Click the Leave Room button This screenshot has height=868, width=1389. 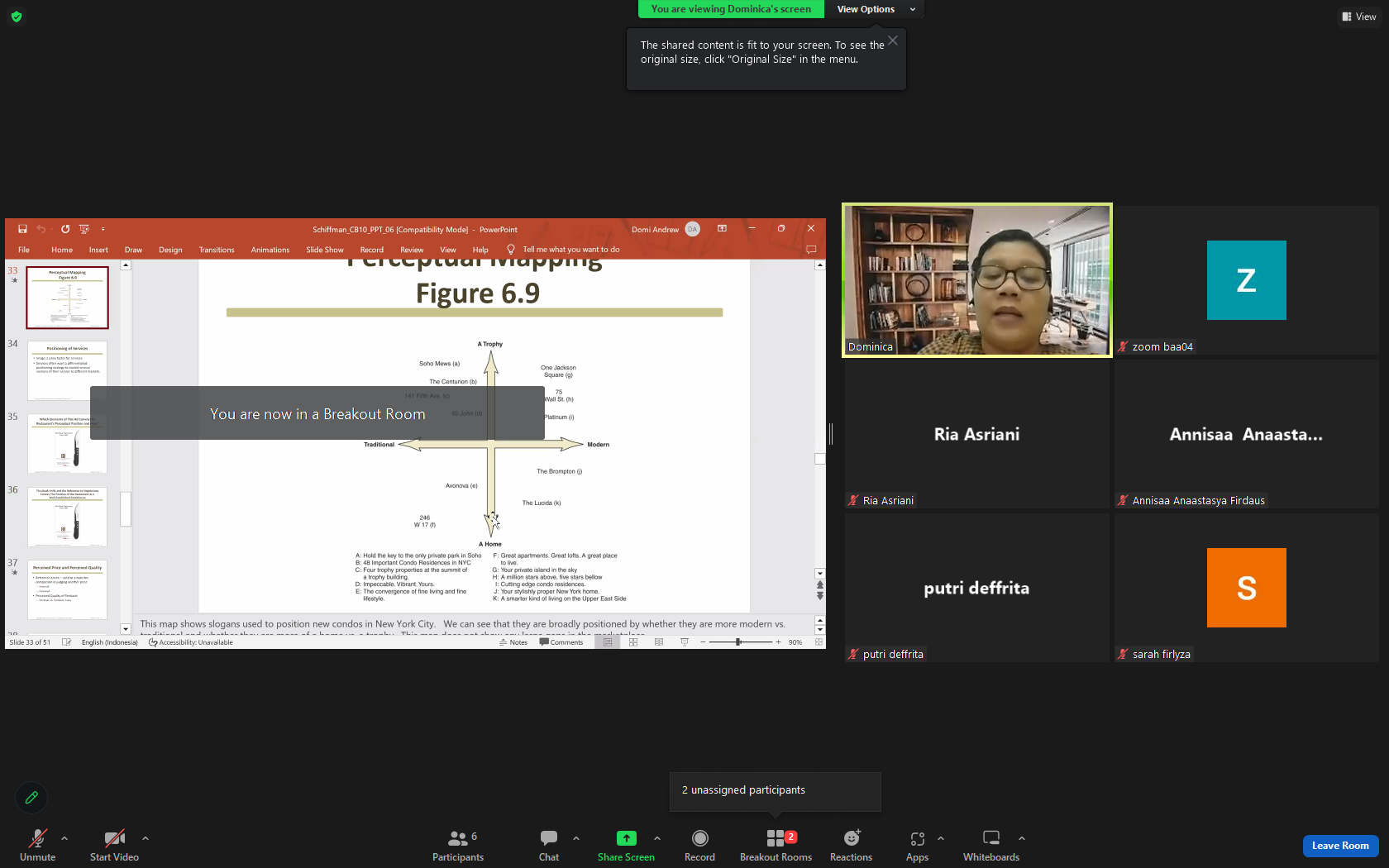coord(1340,846)
